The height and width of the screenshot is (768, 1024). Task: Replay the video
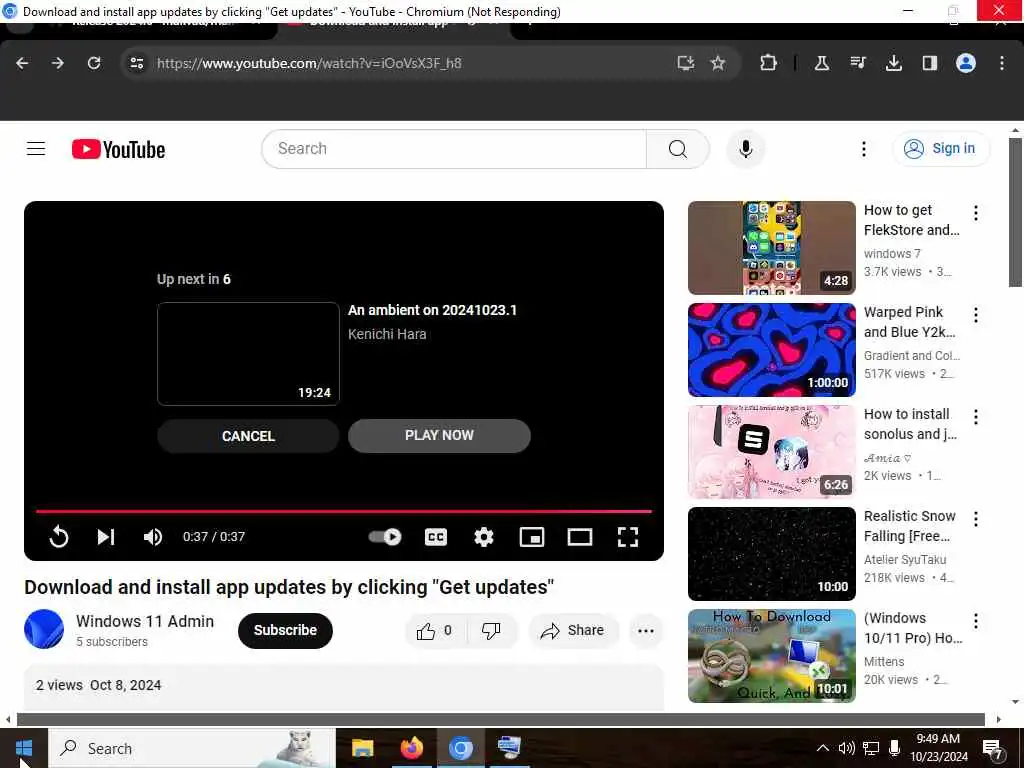tap(59, 537)
